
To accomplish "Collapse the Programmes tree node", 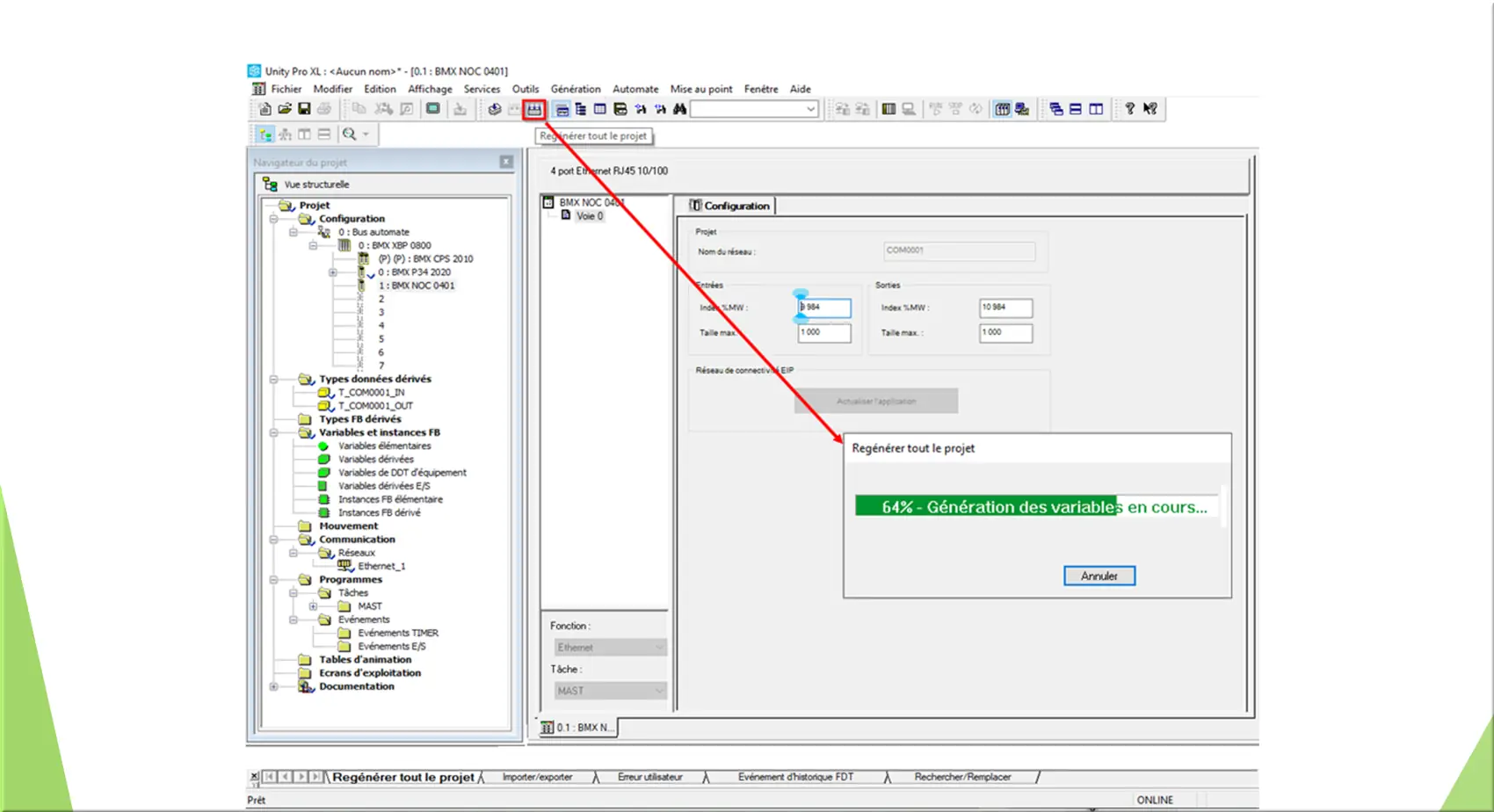I will point(273,580).
